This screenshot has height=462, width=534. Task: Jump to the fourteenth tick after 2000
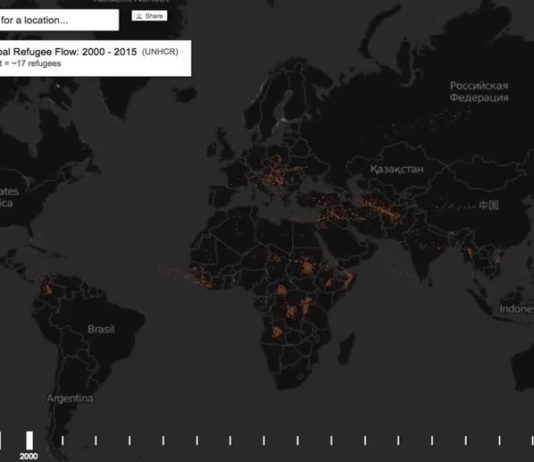pyautogui.click(x=500, y=441)
